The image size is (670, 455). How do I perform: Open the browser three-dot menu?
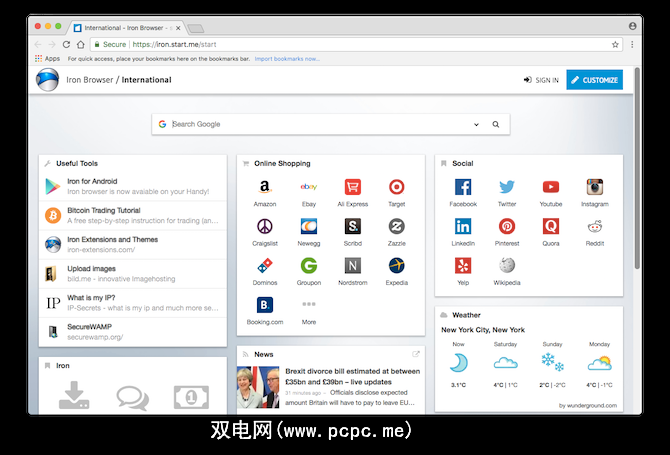(x=632, y=44)
